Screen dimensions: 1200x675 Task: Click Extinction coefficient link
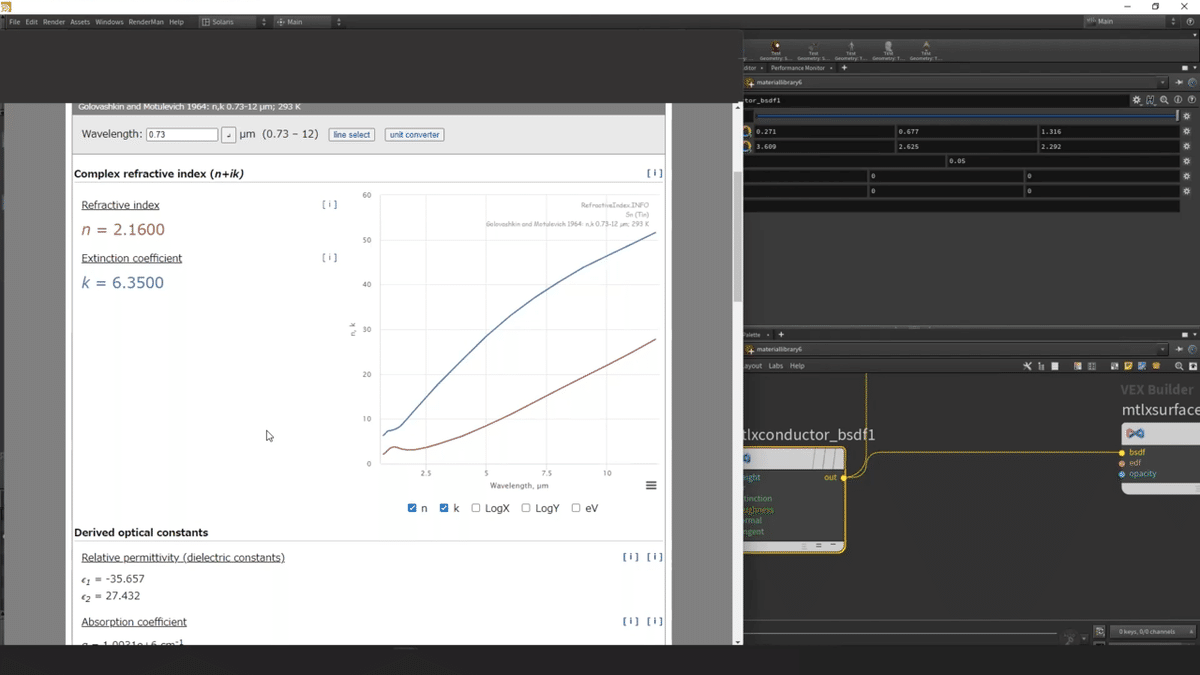click(132, 258)
